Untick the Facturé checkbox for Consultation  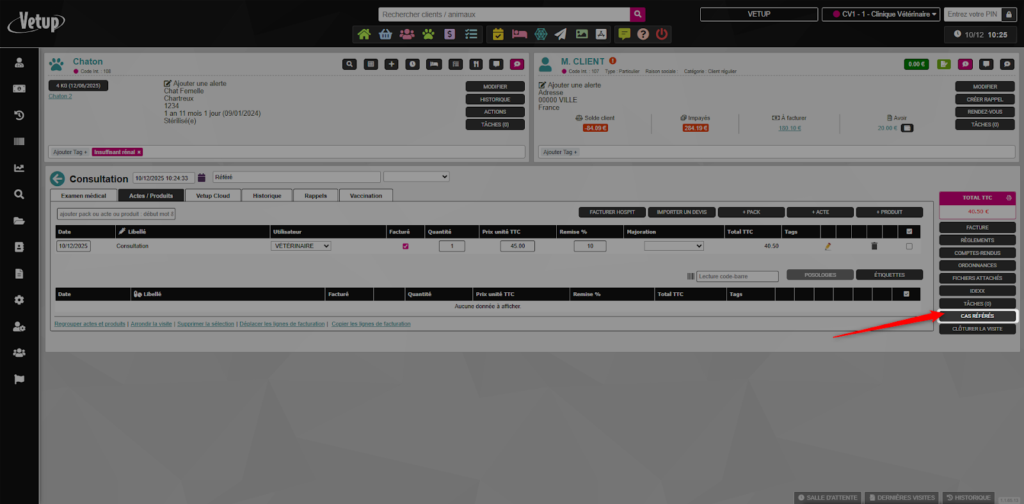405,246
